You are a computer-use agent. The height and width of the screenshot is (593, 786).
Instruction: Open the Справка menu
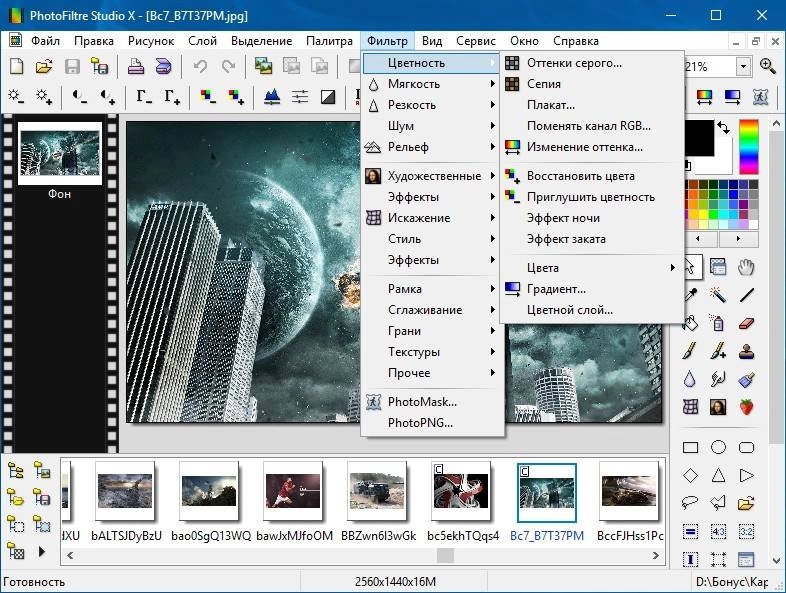(575, 41)
